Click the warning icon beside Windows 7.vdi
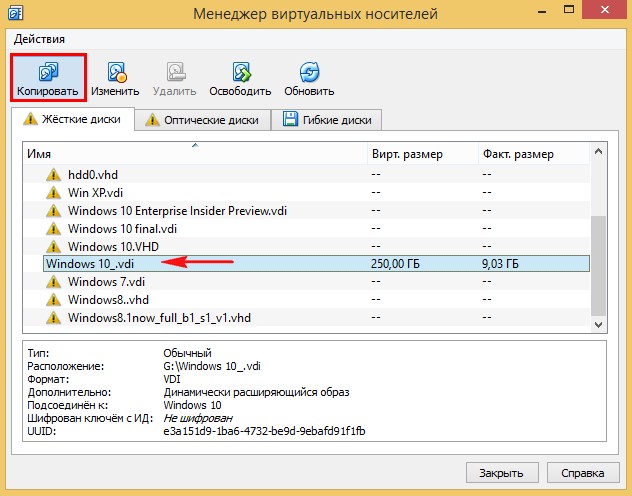This screenshot has height=496, width=632. click(x=53, y=282)
